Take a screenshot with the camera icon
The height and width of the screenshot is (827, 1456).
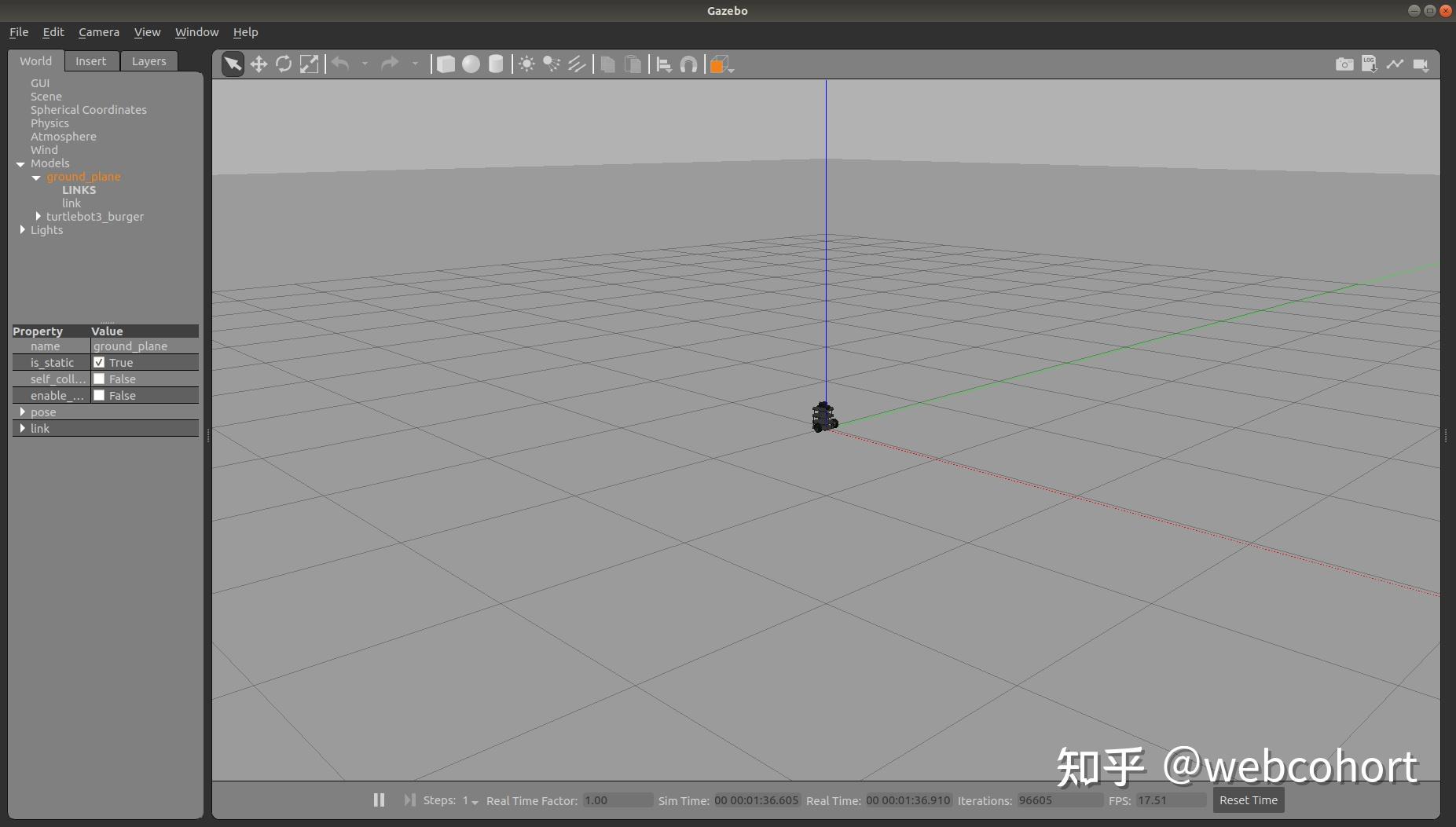(1344, 64)
